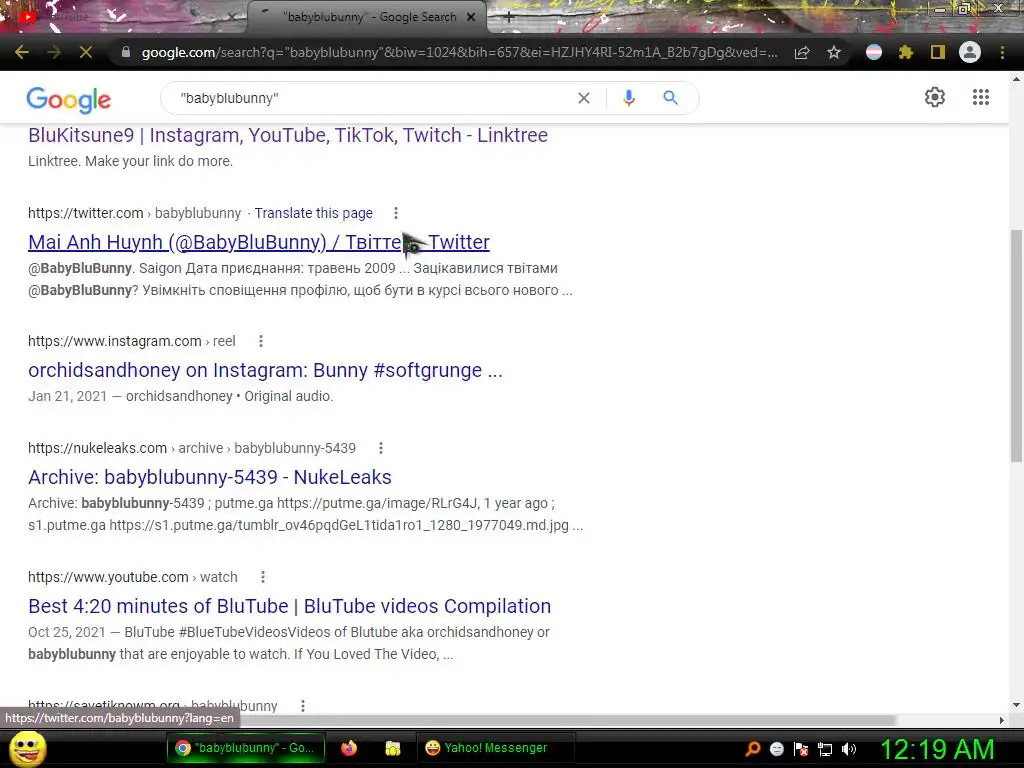Close the Google Search tab

pos(471,17)
